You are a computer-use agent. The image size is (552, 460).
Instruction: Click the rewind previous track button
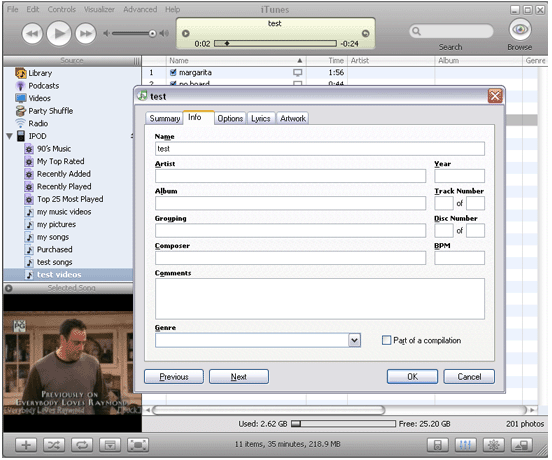click(32, 34)
